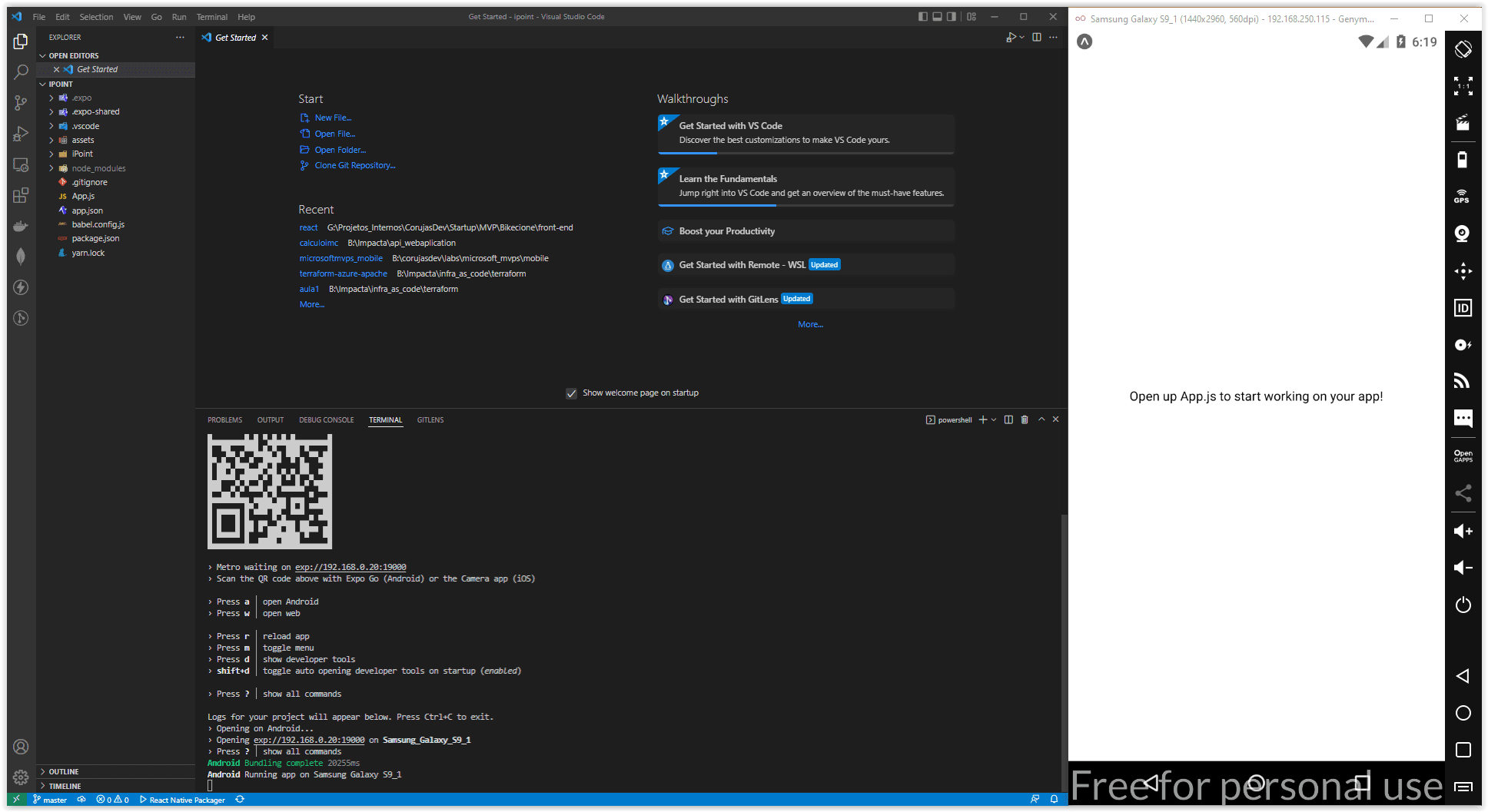Click the New File link
This screenshot has width=1488, height=812.
333,118
